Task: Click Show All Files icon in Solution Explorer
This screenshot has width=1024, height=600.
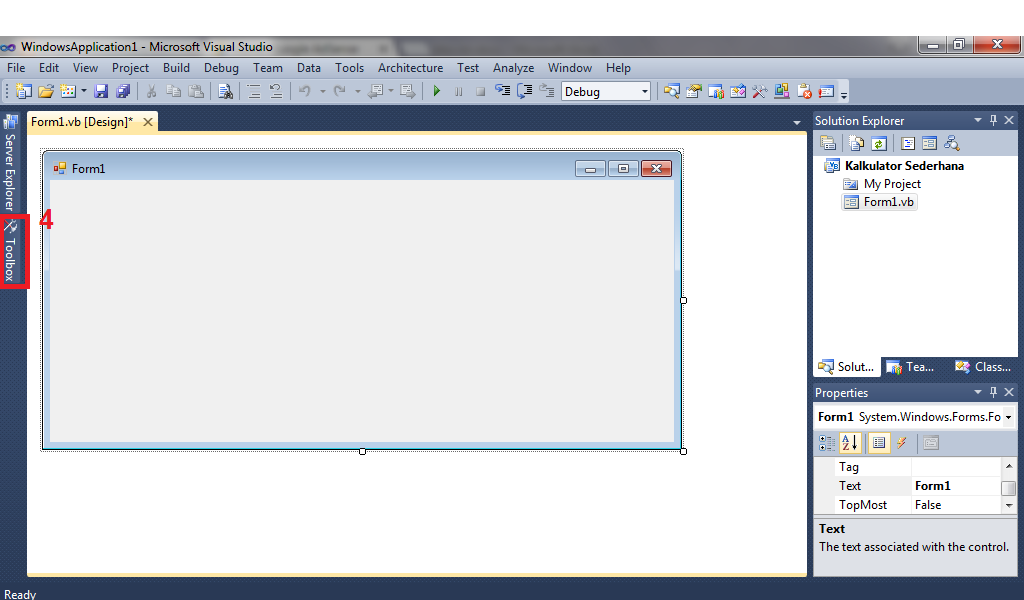Action: click(x=856, y=143)
